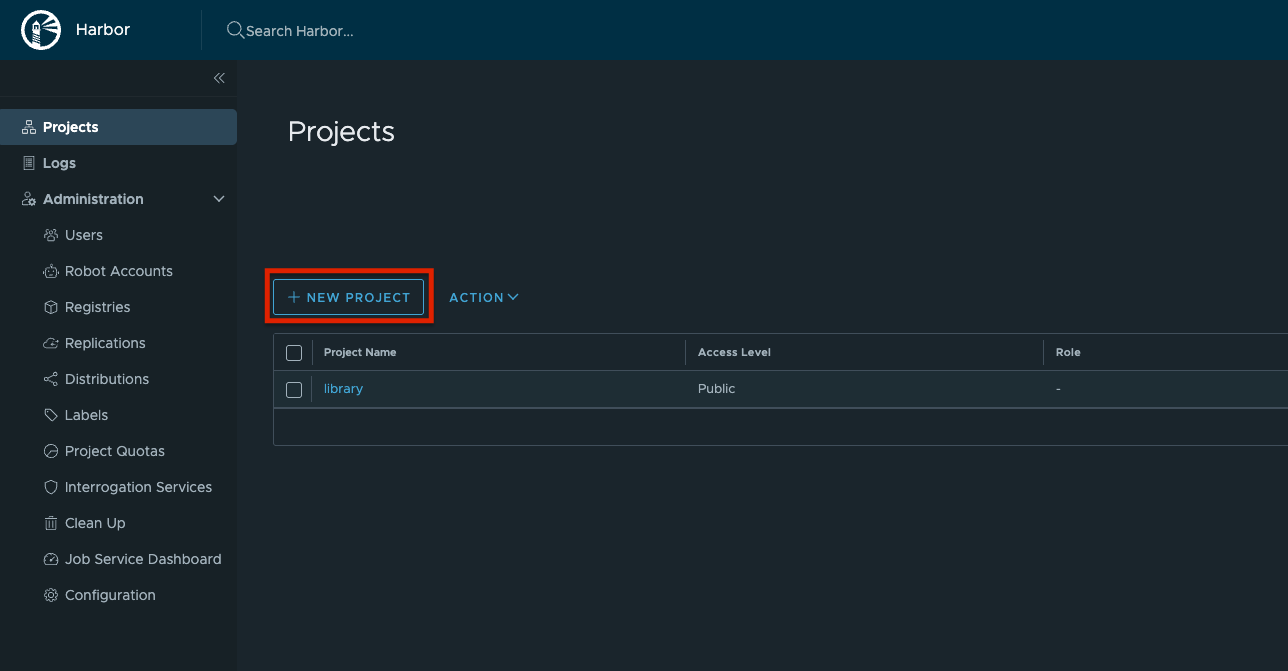The width and height of the screenshot is (1288, 671).
Task: Click the Interrogation Services shield icon
Action: pos(51,487)
